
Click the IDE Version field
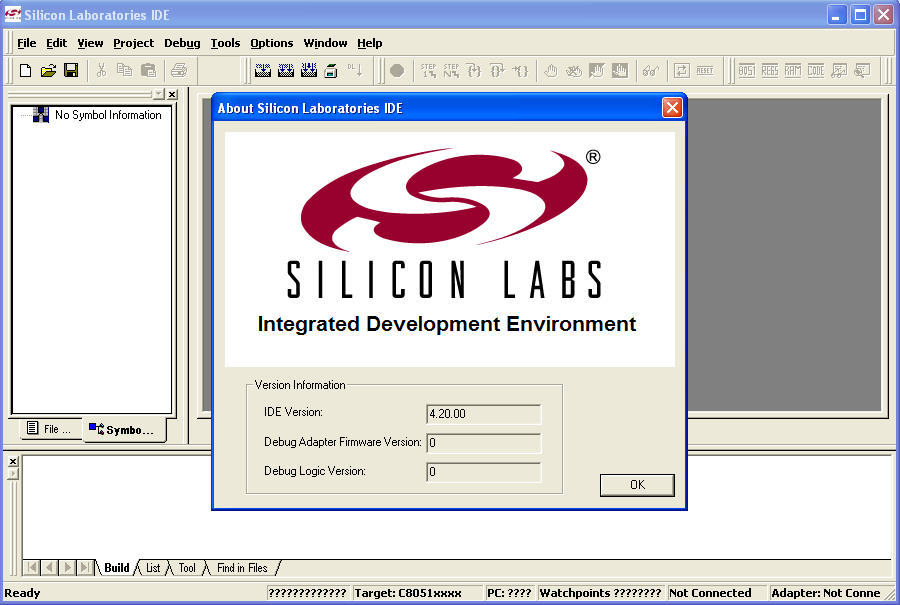484,414
